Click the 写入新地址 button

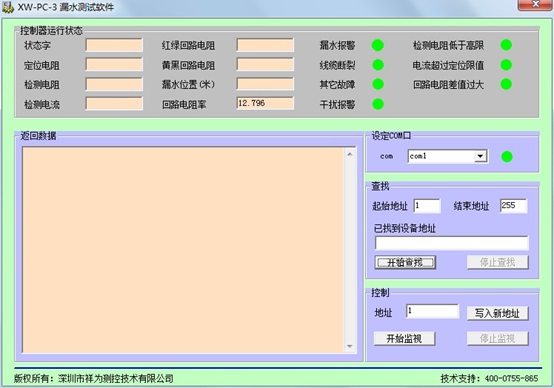[x=497, y=313]
